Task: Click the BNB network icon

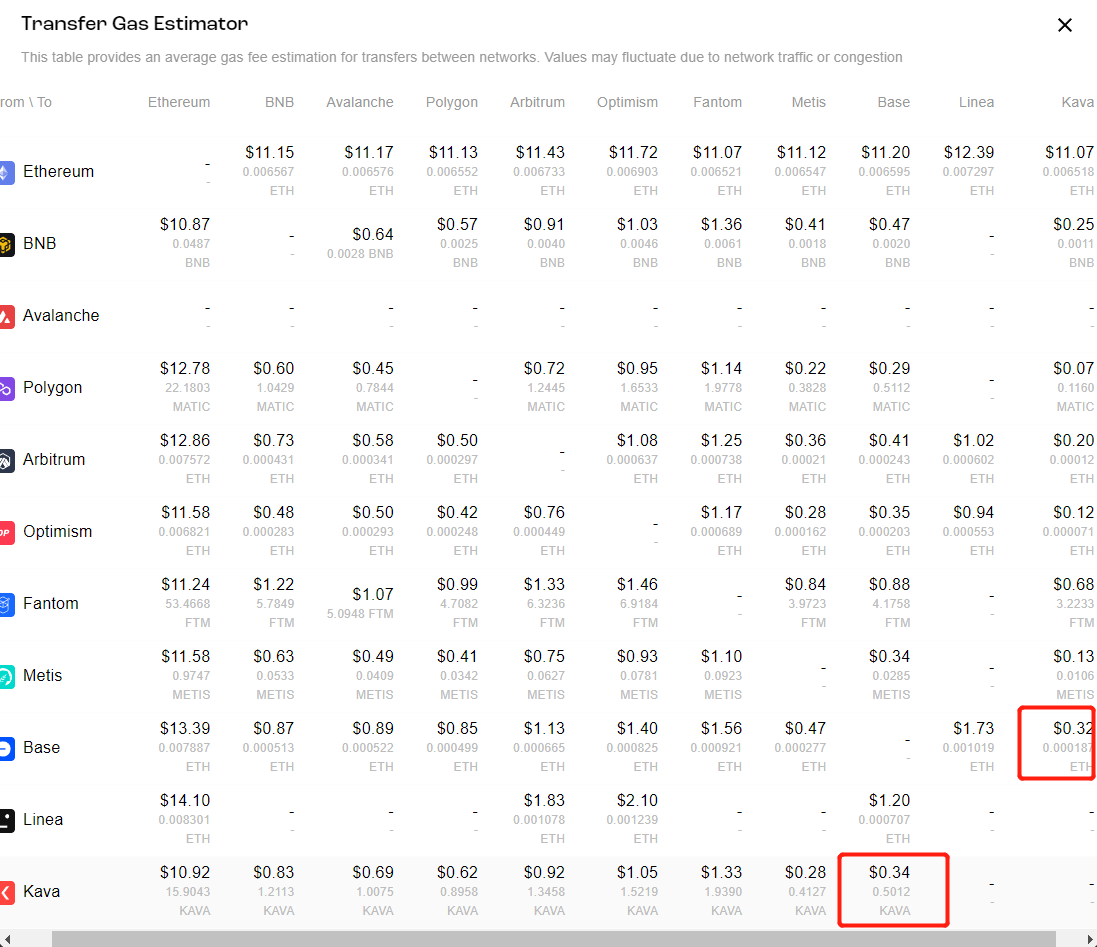Action: [6, 244]
